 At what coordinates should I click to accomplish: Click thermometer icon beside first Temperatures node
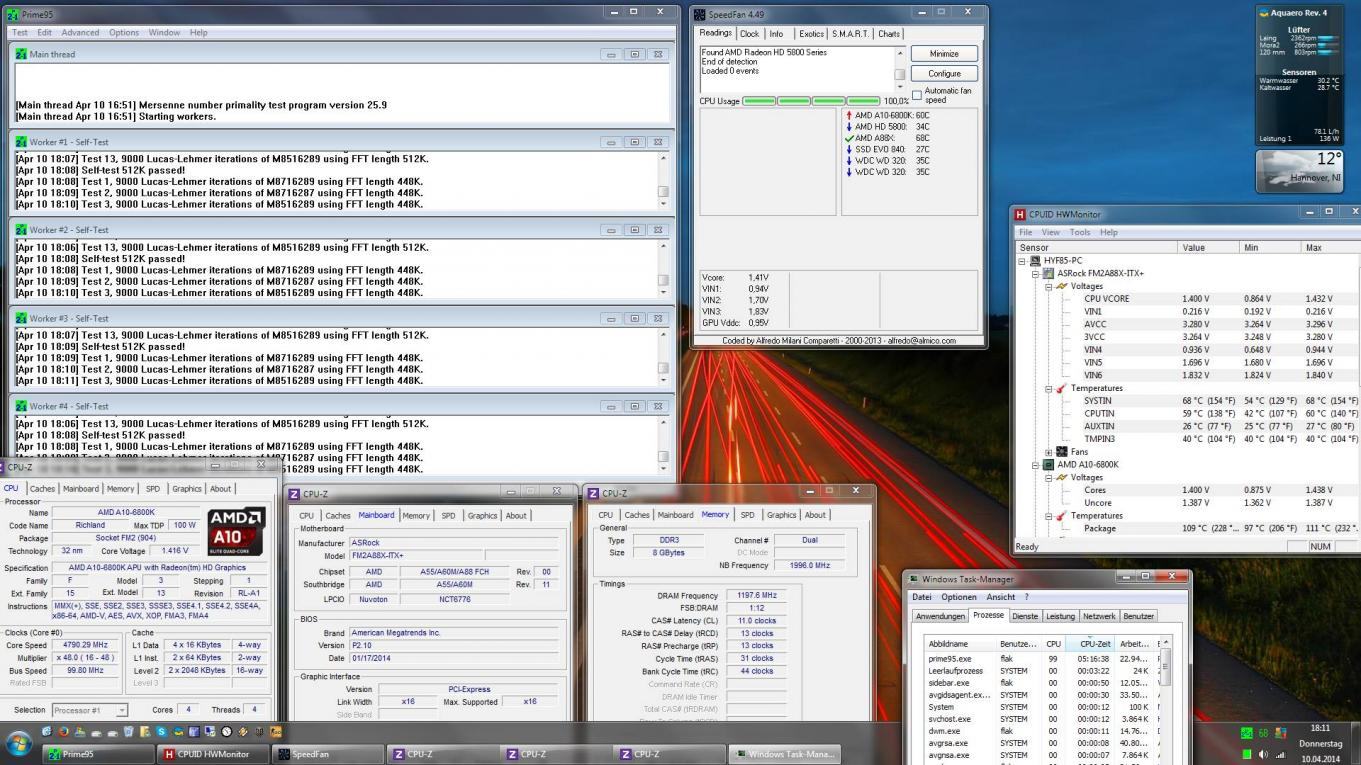tap(1062, 388)
